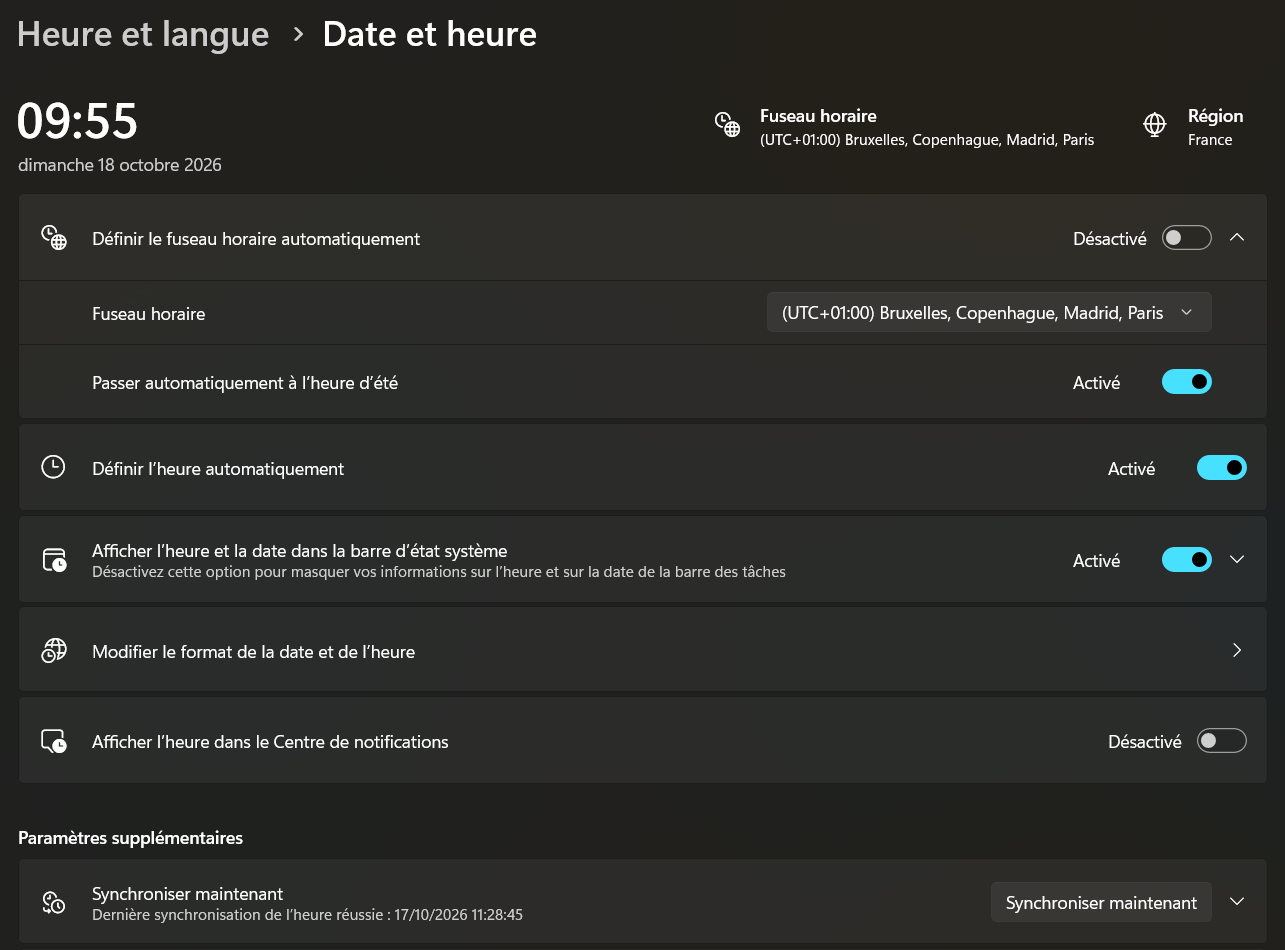Image resolution: width=1285 pixels, height=950 pixels.
Task: Click the sync icon next to 'Synchroniser maintenant' title
Action: click(53, 902)
